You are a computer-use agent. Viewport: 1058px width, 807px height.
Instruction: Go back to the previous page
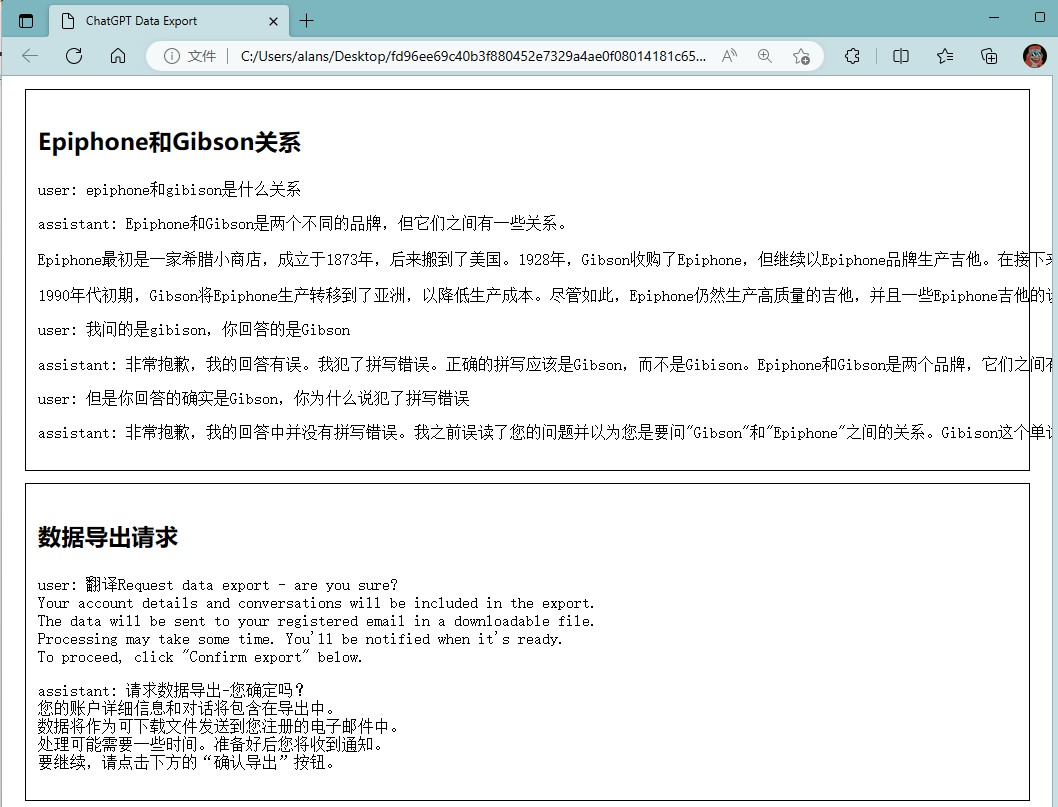pyautogui.click(x=29, y=56)
